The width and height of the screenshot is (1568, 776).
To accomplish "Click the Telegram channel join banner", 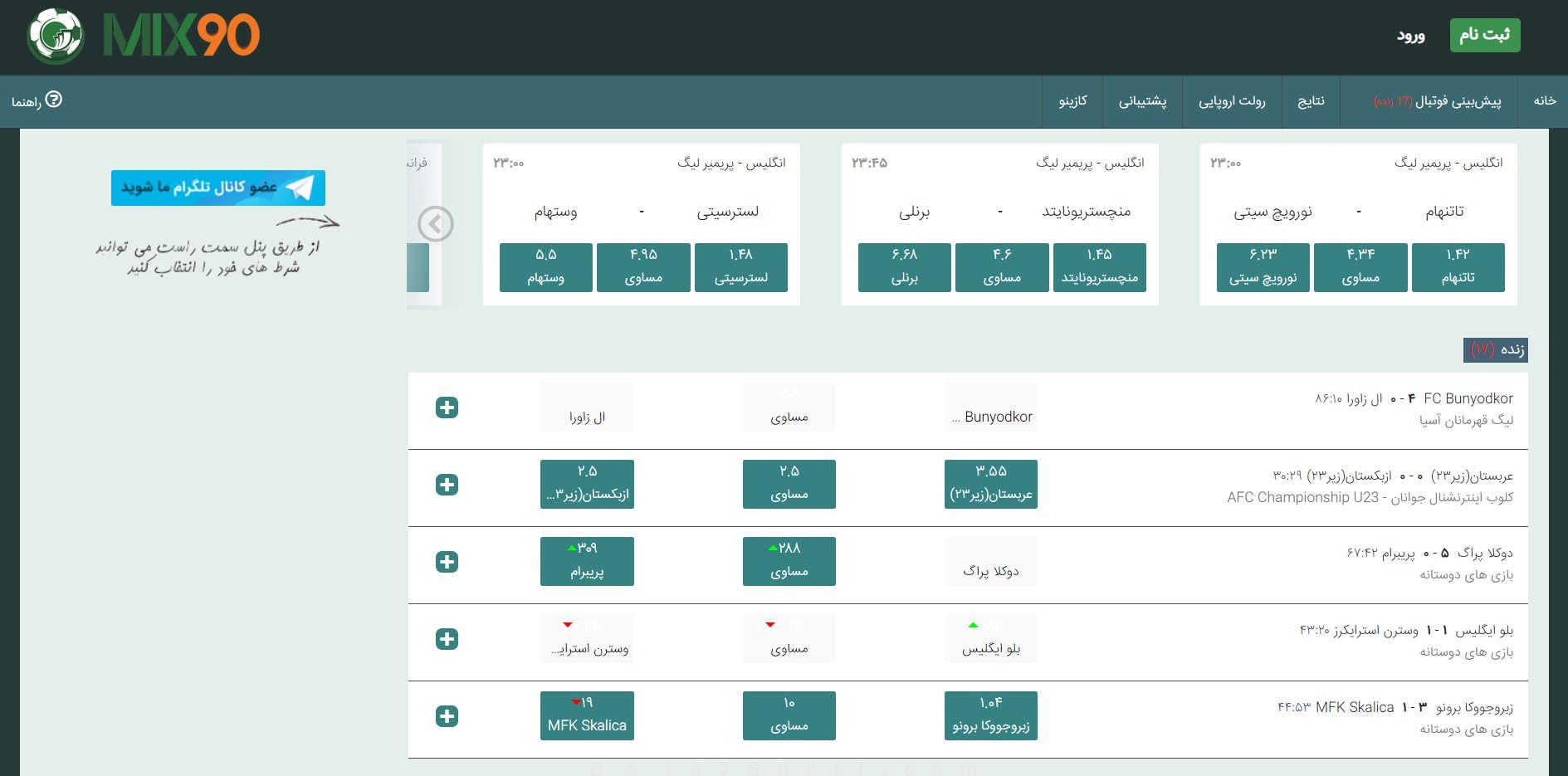I will (x=218, y=188).
